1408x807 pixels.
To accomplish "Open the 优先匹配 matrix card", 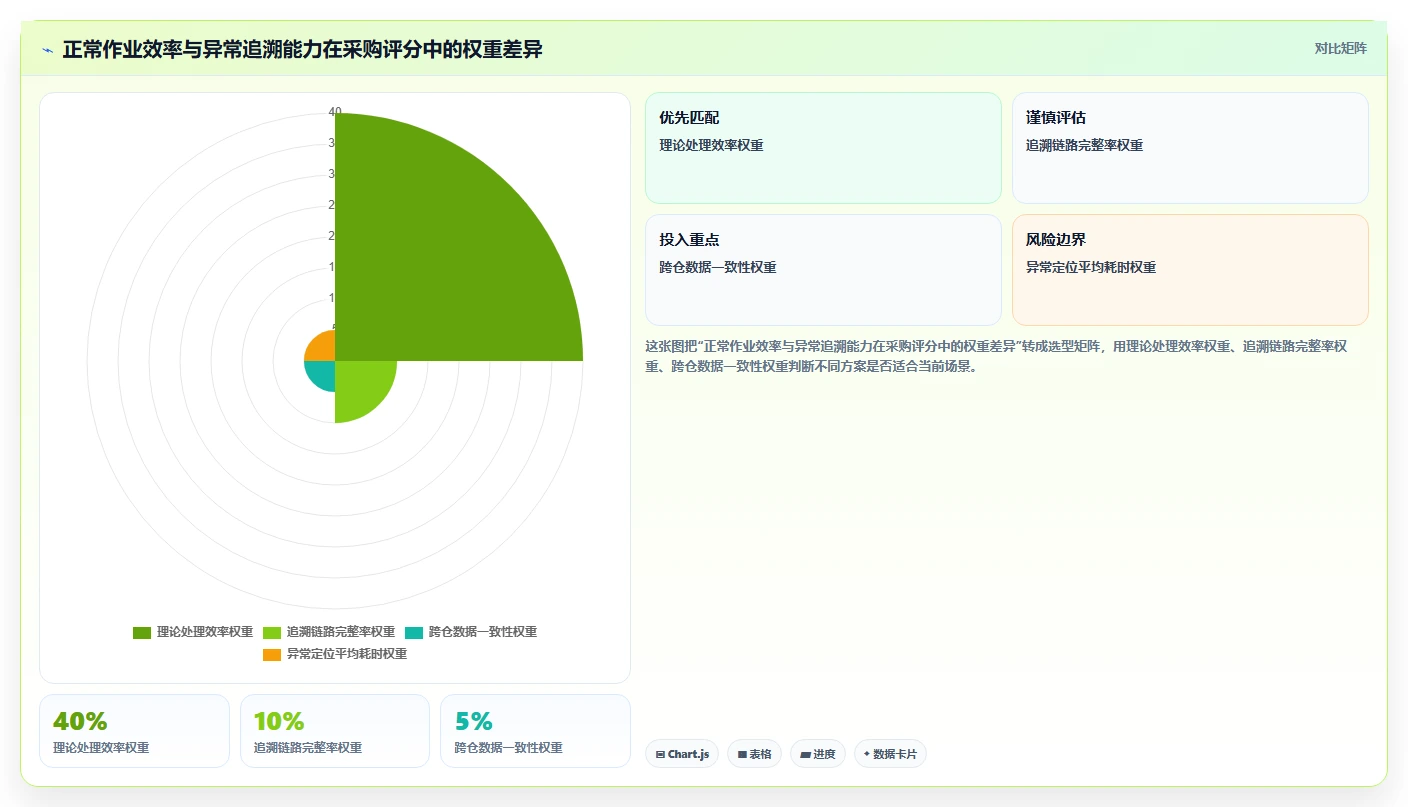I will pyautogui.click(x=823, y=148).
